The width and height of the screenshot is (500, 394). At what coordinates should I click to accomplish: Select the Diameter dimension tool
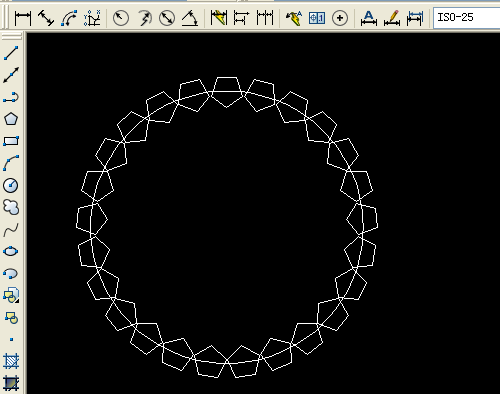coord(167,18)
